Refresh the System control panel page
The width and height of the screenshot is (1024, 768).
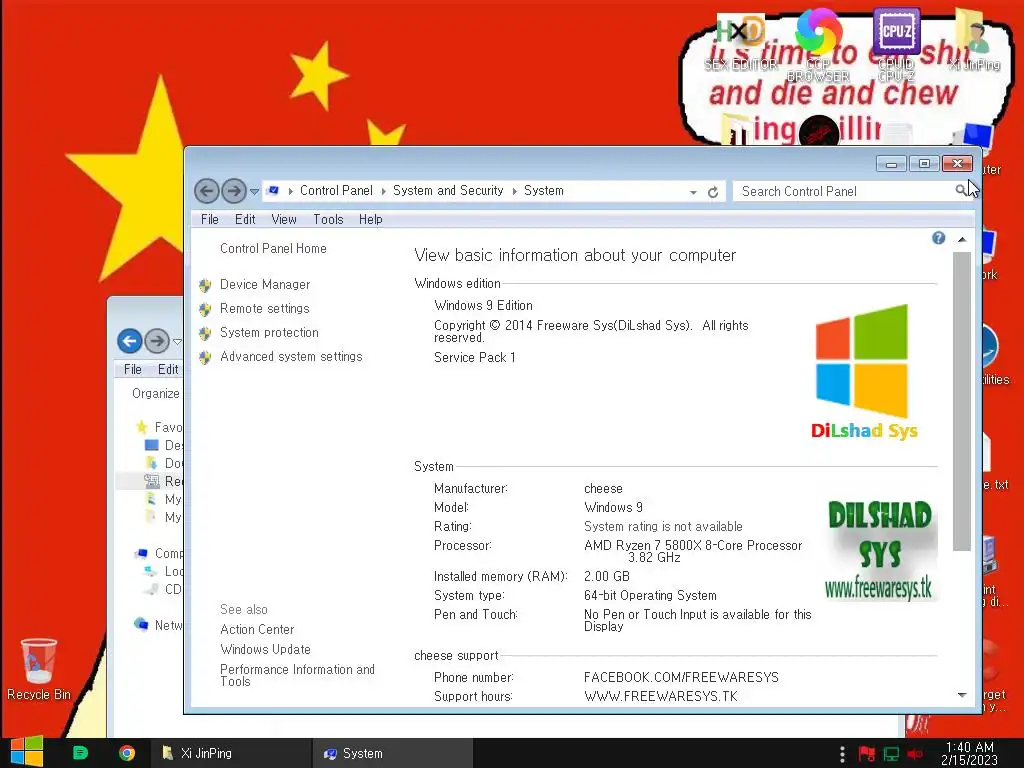713,191
